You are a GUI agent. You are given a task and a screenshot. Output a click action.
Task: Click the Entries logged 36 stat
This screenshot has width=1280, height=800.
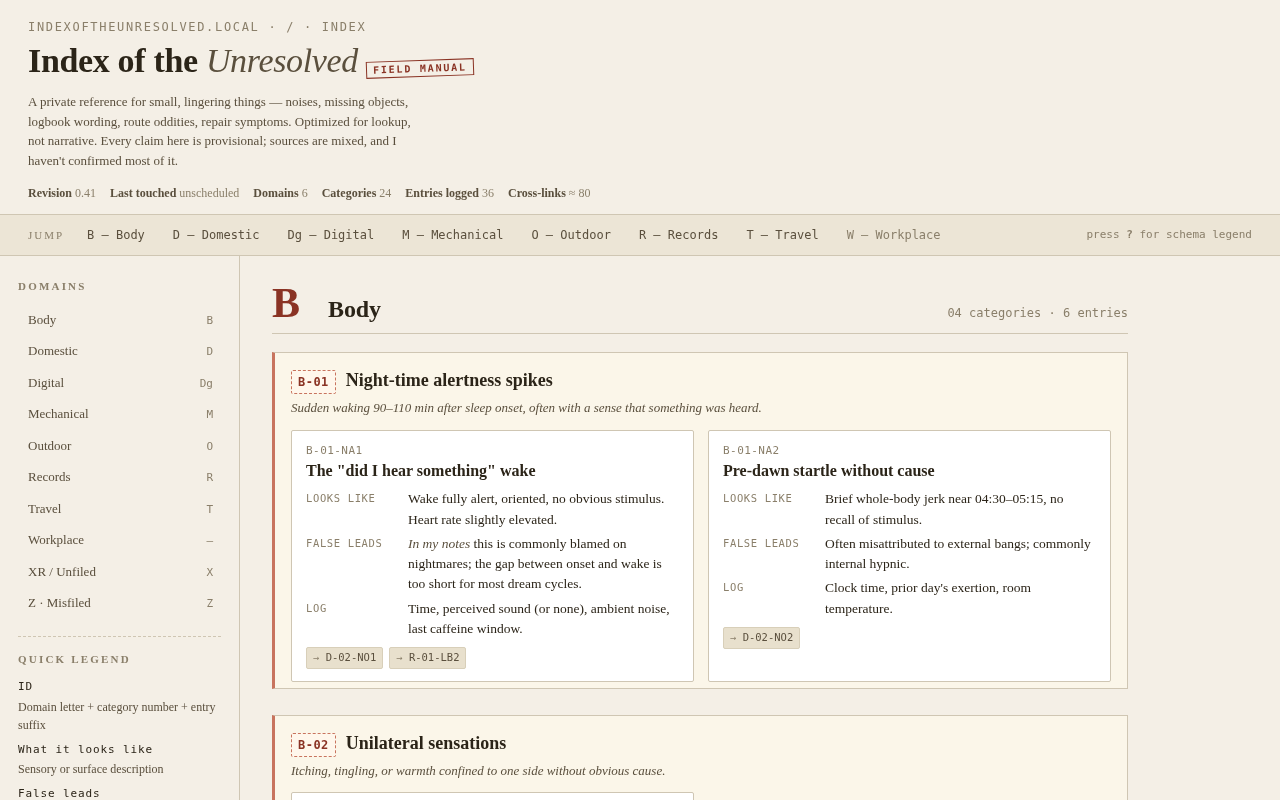point(449,193)
